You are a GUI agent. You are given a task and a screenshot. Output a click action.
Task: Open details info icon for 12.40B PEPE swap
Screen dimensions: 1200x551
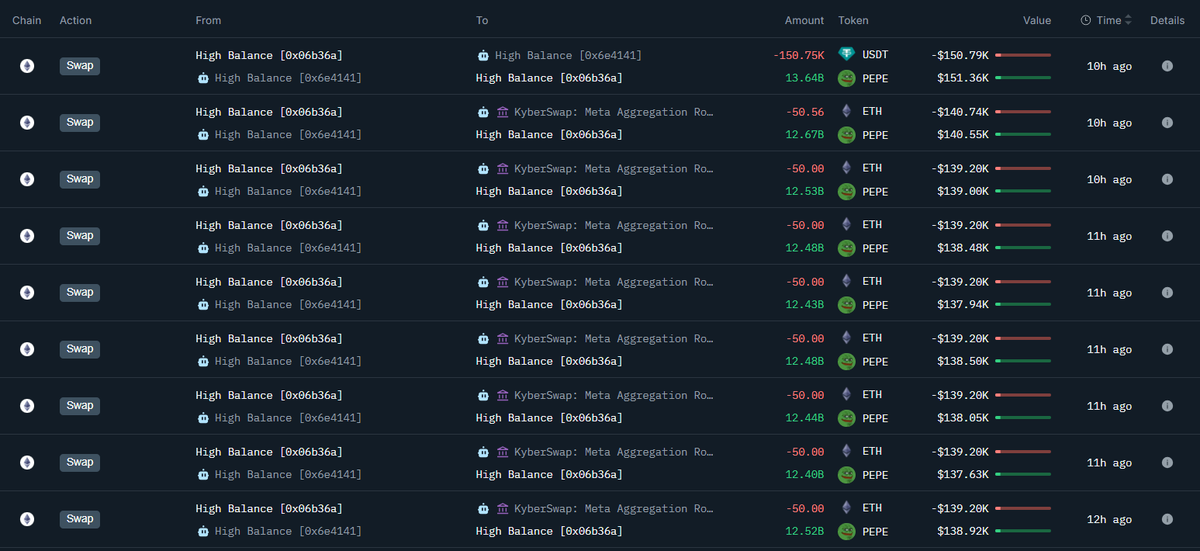(1167, 462)
